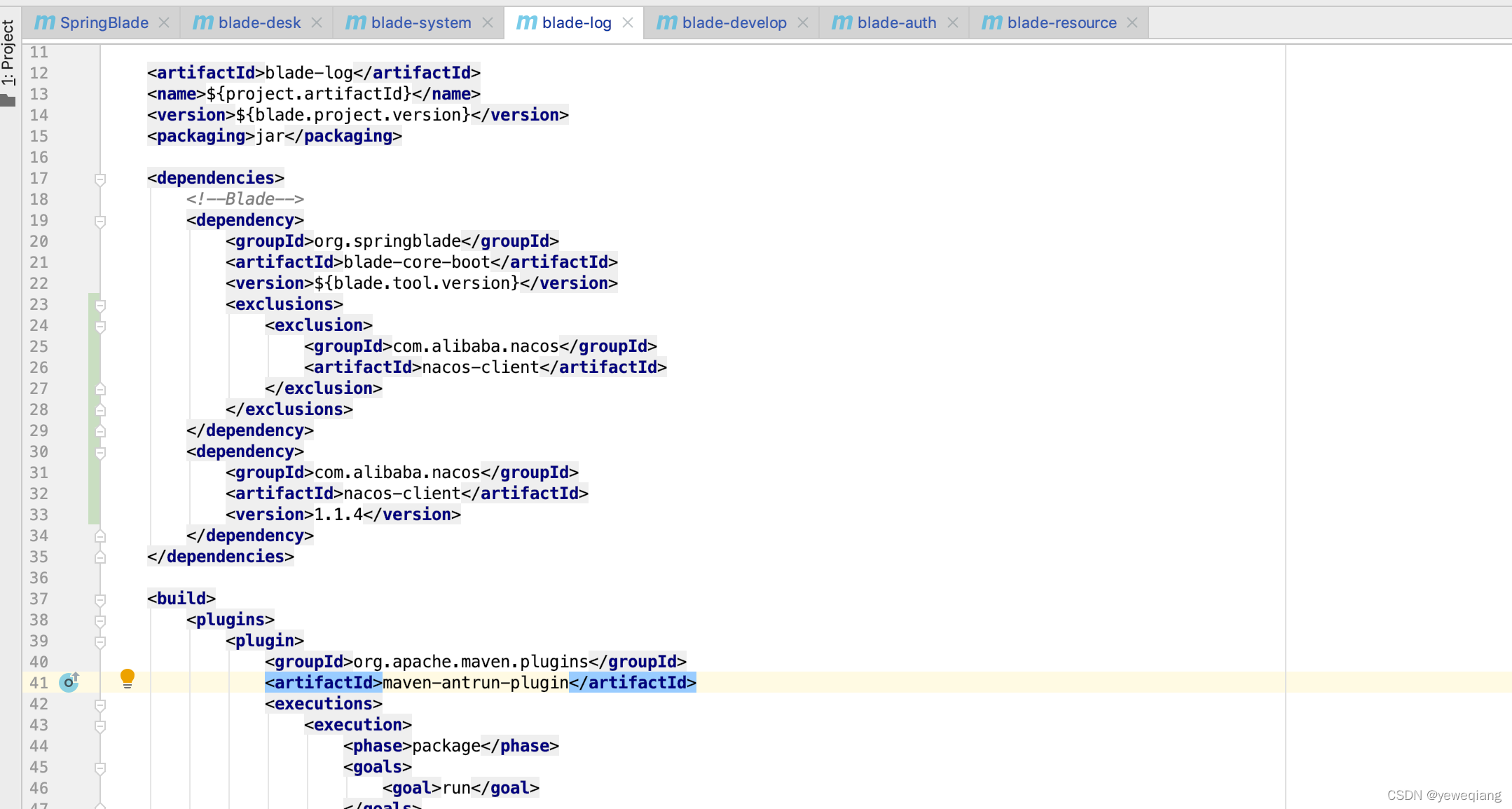Close the blade-log tab

pyautogui.click(x=628, y=22)
